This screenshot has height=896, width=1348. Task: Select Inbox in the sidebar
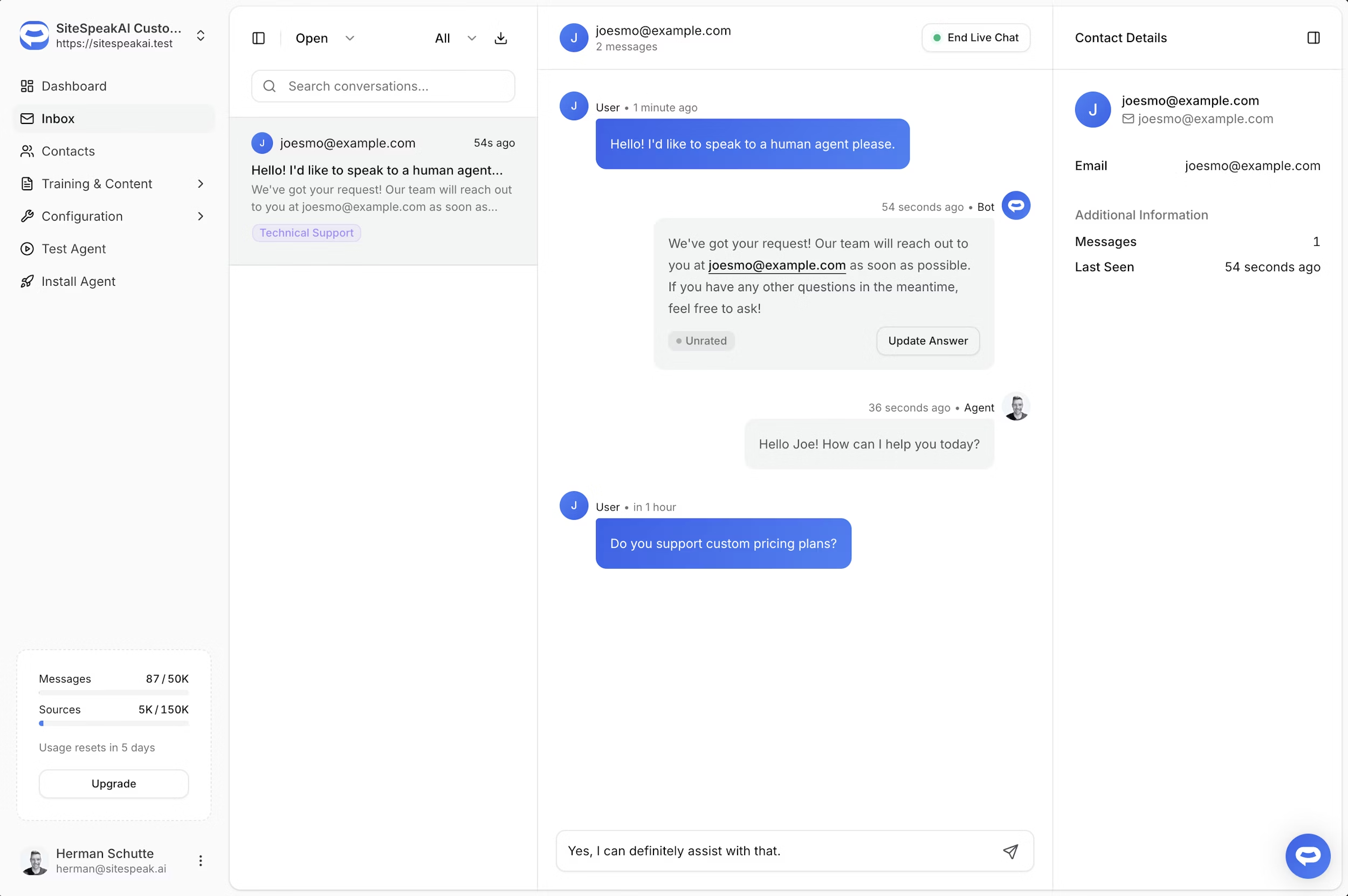tap(57, 118)
